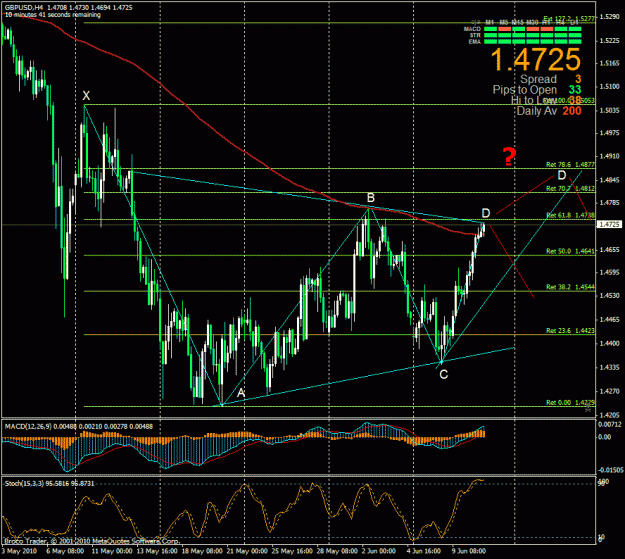Click the EMA row label in signal panel

(475, 41)
